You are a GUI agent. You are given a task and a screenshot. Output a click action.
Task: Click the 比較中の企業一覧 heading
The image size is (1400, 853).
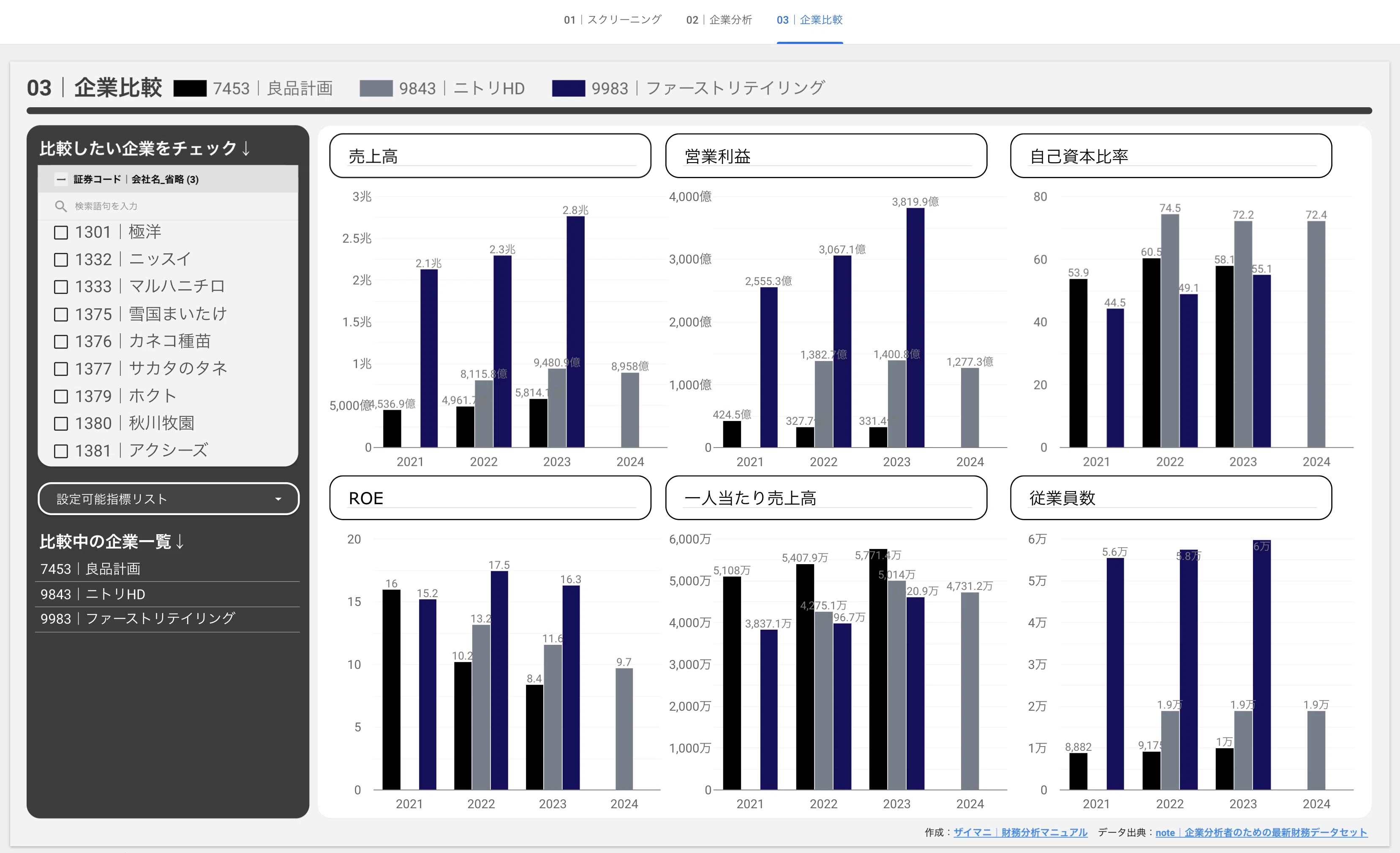point(112,541)
